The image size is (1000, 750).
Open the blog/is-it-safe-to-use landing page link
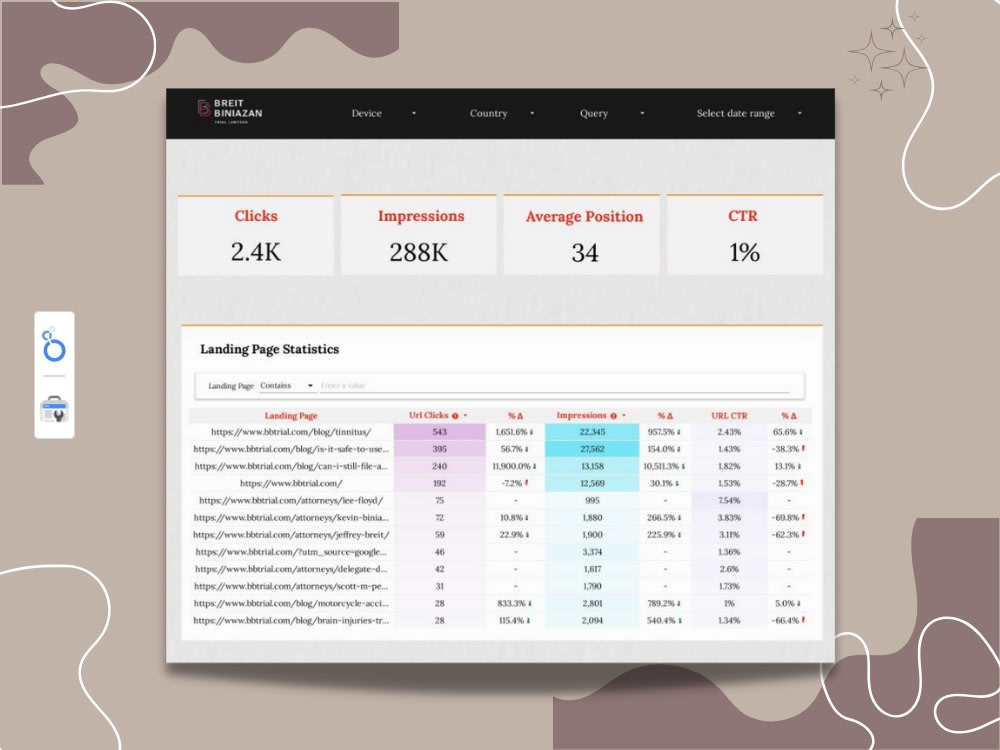(291, 449)
